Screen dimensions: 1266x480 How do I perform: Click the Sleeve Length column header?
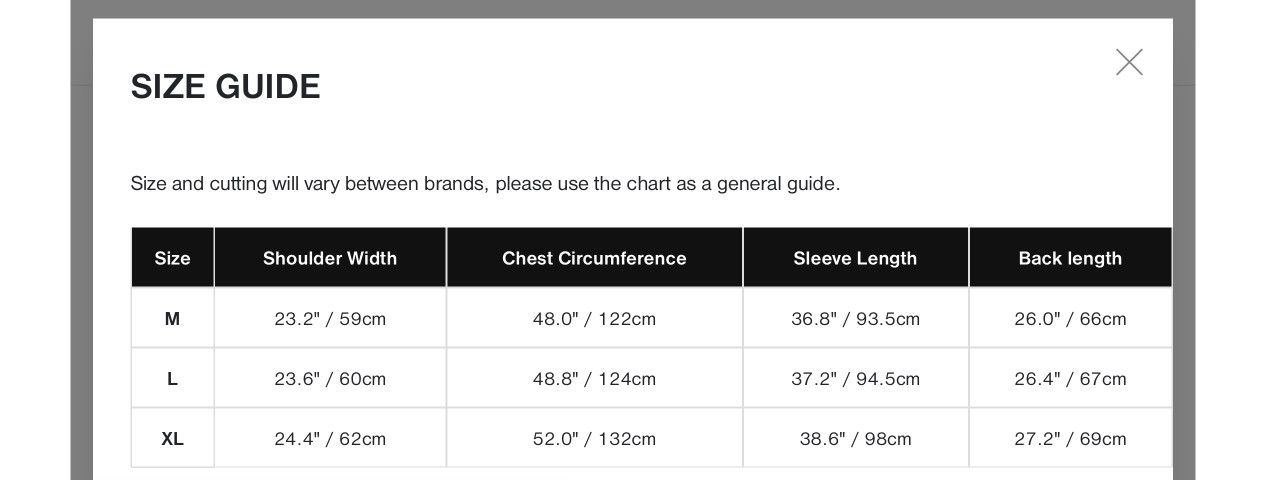(855, 258)
